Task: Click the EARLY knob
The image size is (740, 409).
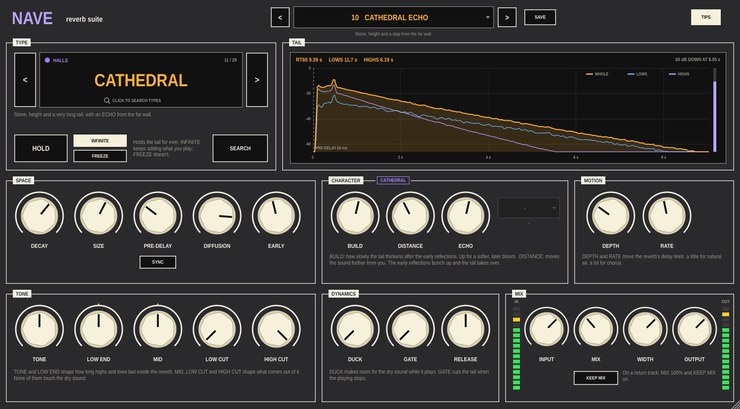Action: pos(276,216)
